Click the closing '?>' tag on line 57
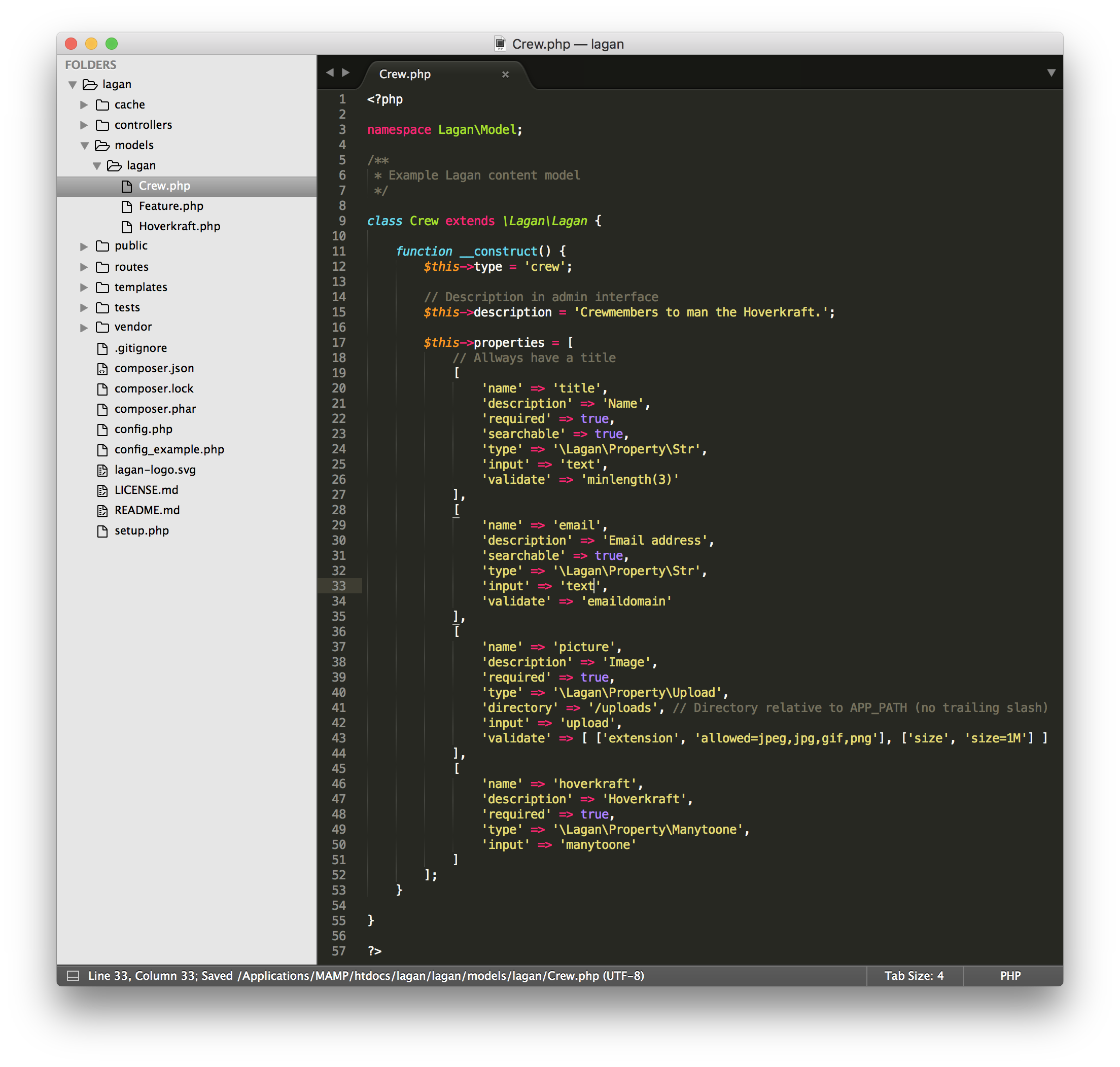This screenshot has width=1120, height=1067. (x=374, y=951)
